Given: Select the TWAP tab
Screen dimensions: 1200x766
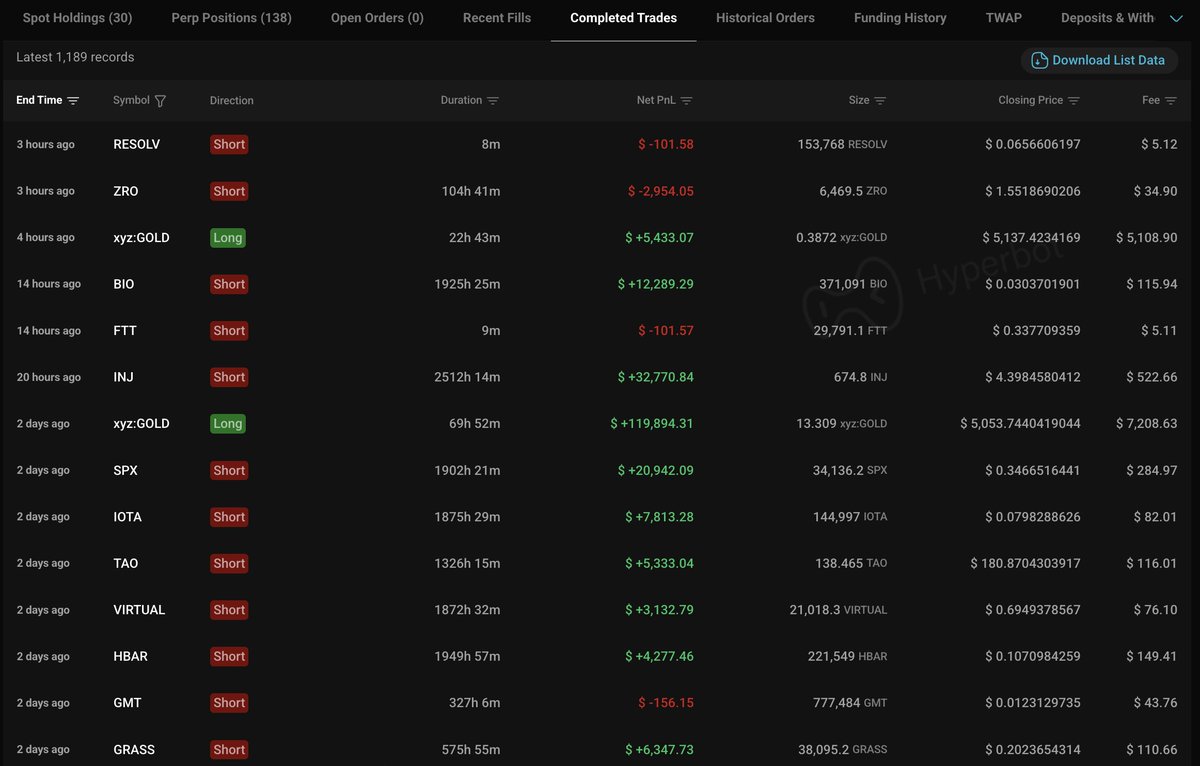Looking at the screenshot, I should [x=1003, y=18].
